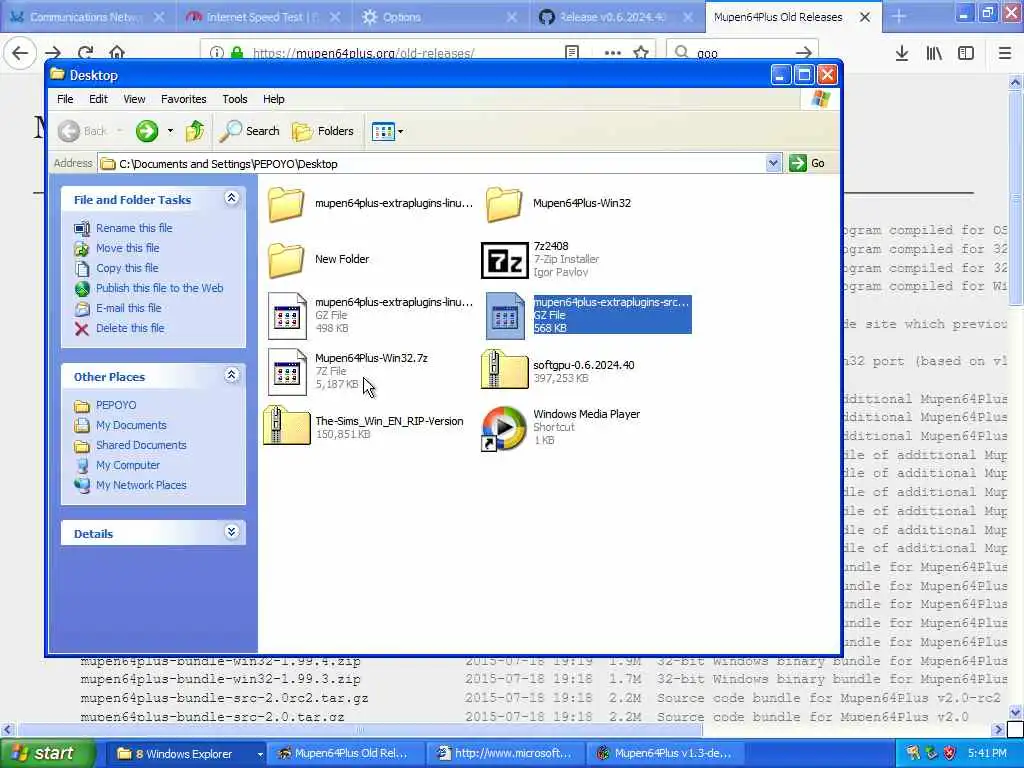
Task: Click the Firefox search box
Action: coord(742,53)
